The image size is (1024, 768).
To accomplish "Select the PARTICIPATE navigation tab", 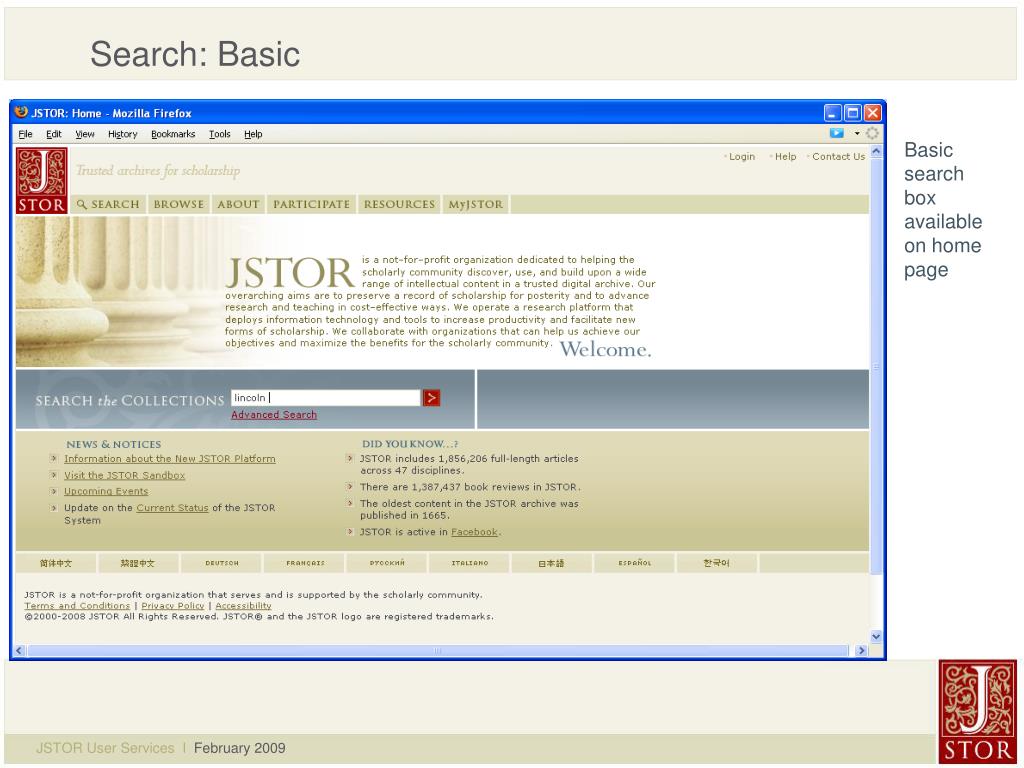I will pyautogui.click(x=312, y=204).
